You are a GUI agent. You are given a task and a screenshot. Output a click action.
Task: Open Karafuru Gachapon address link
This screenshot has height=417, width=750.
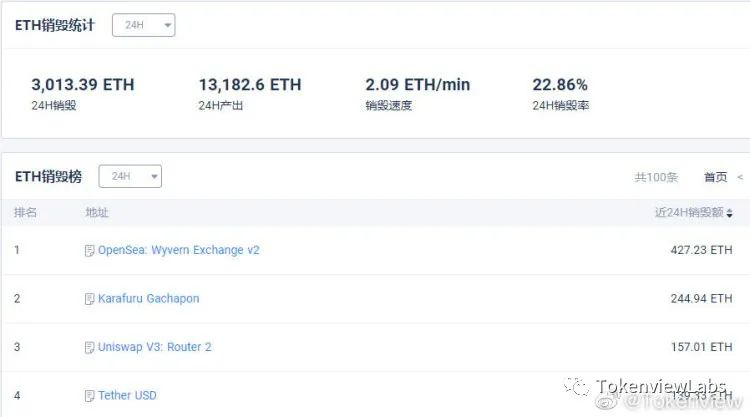148,298
